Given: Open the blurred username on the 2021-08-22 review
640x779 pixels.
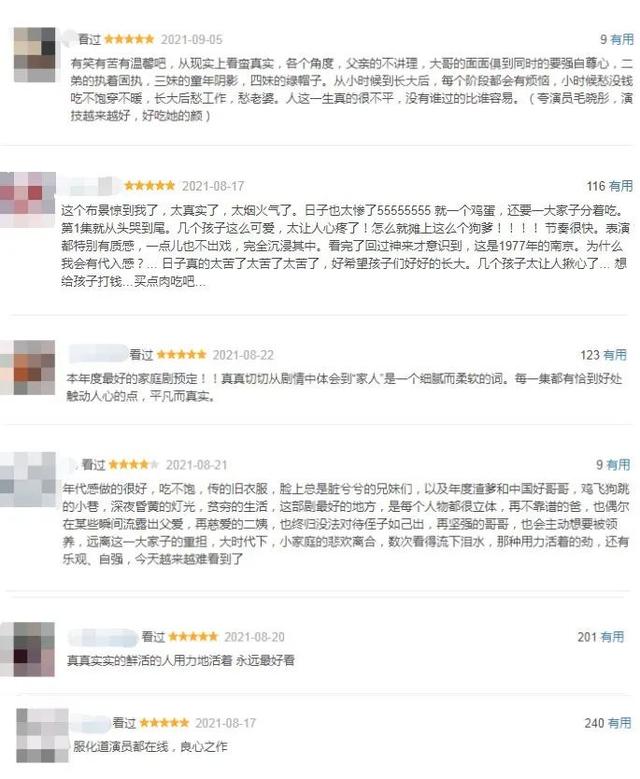Looking at the screenshot, I should [98, 354].
